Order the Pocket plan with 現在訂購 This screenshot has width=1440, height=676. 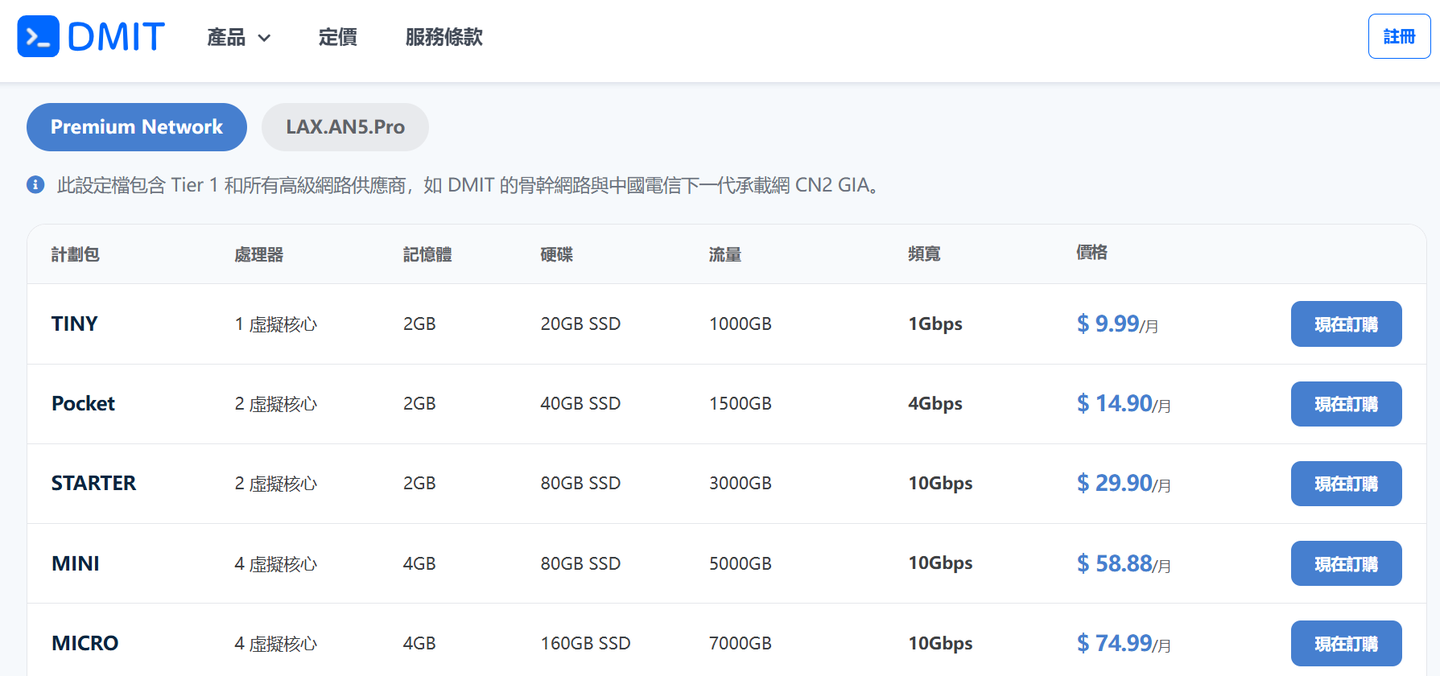(1346, 404)
